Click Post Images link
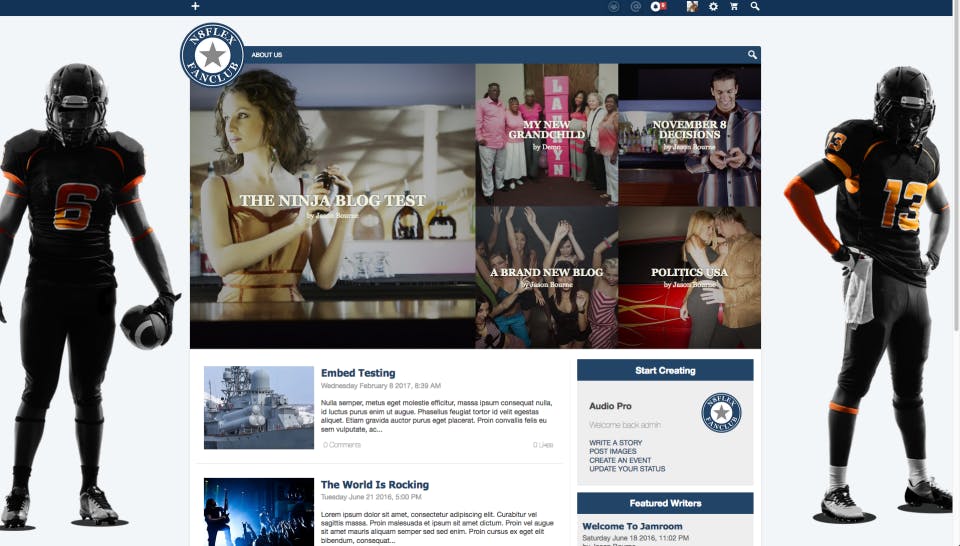The image size is (960, 546). (x=612, y=451)
